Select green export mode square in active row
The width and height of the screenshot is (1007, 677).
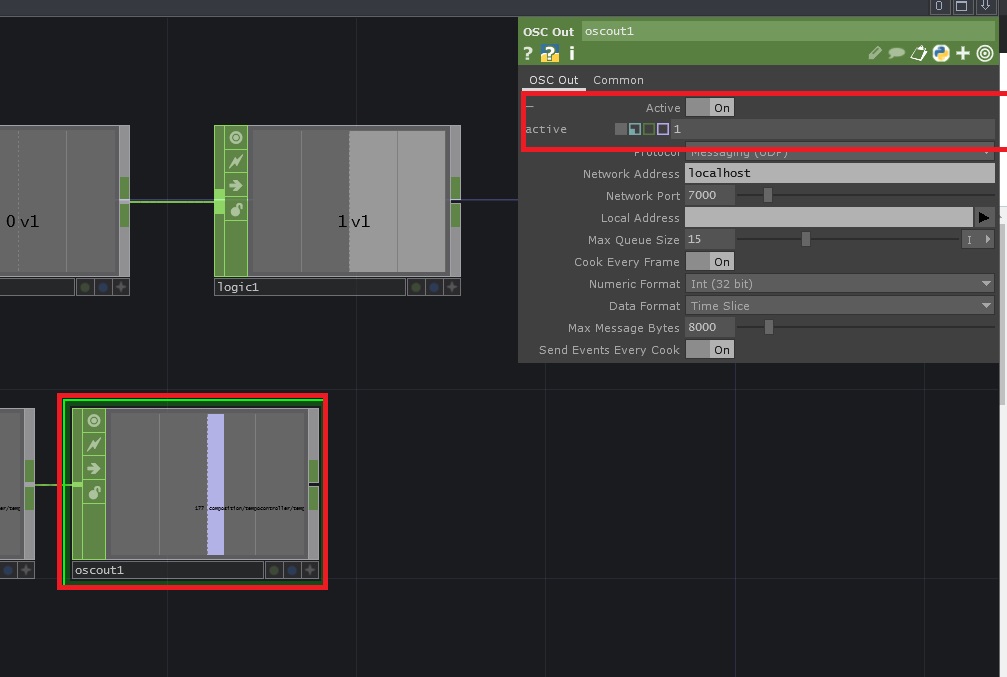pyautogui.click(x=649, y=129)
